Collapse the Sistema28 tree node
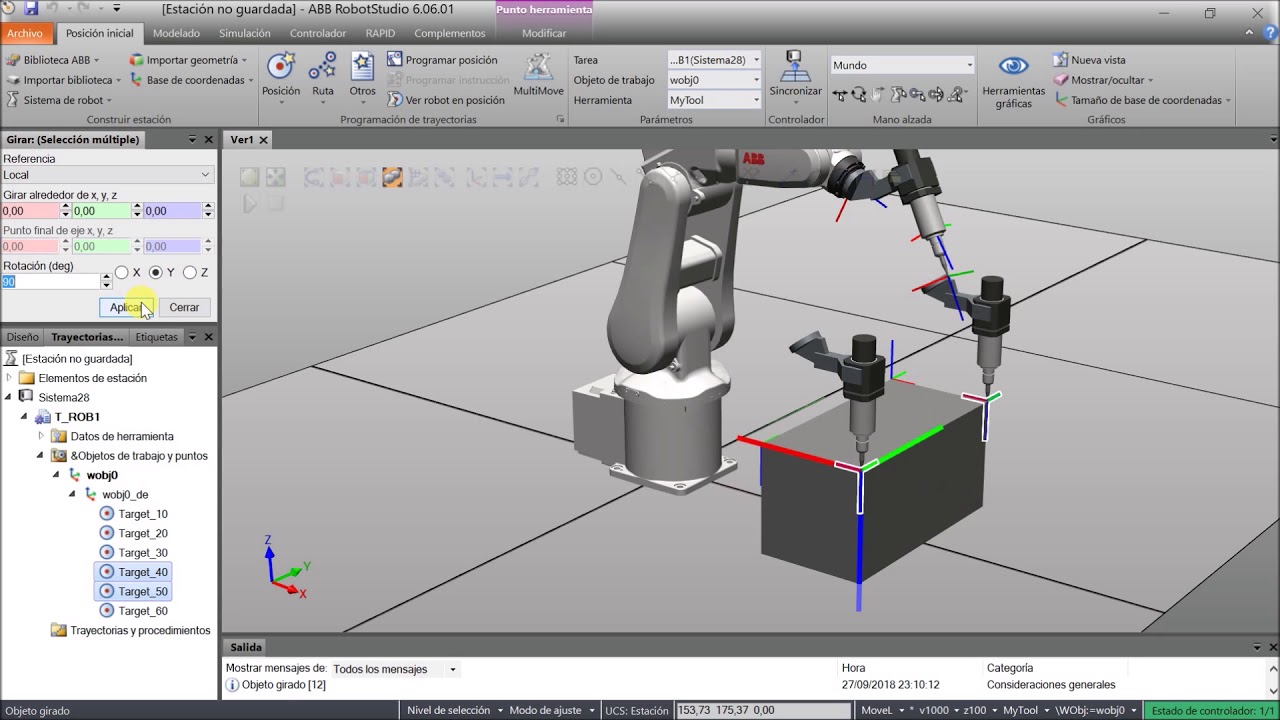 [9, 397]
